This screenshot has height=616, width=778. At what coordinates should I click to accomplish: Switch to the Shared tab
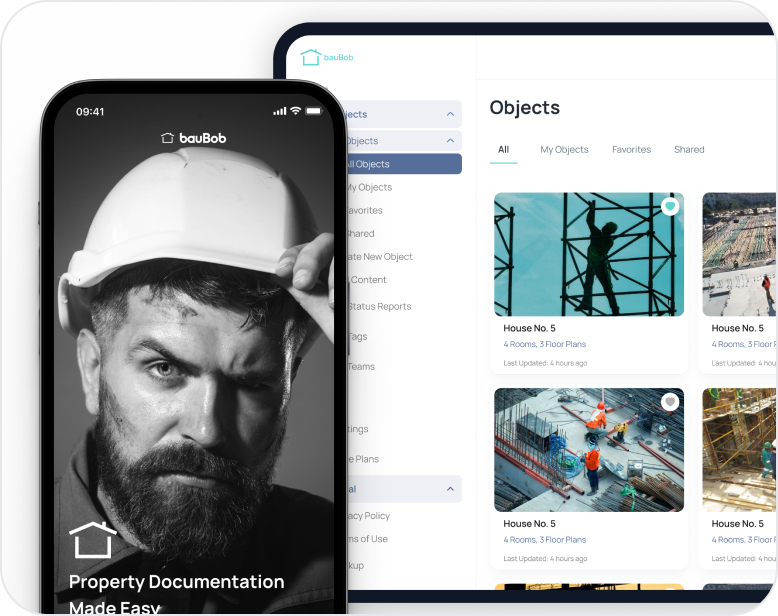coord(689,149)
